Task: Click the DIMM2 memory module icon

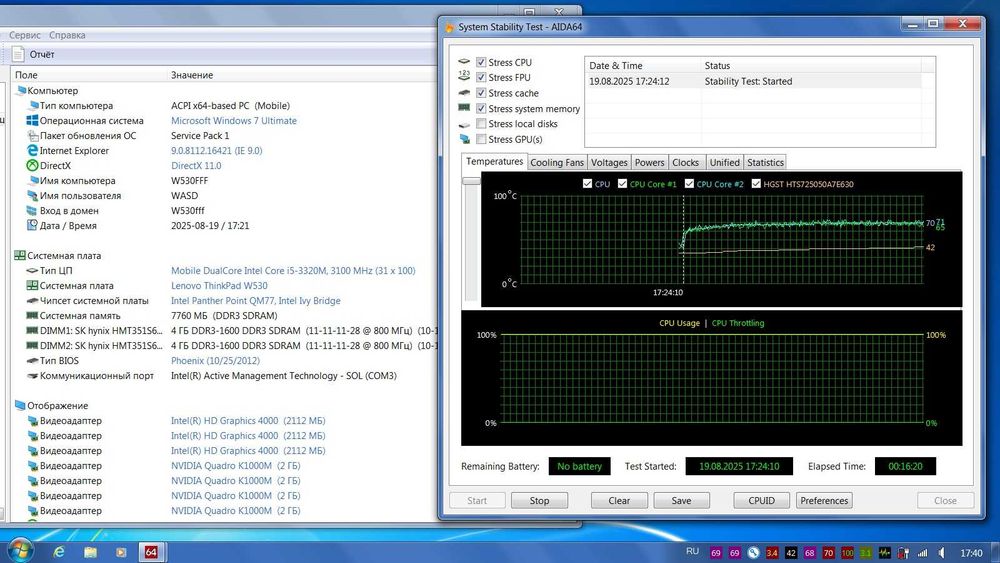Action: coord(33,346)
